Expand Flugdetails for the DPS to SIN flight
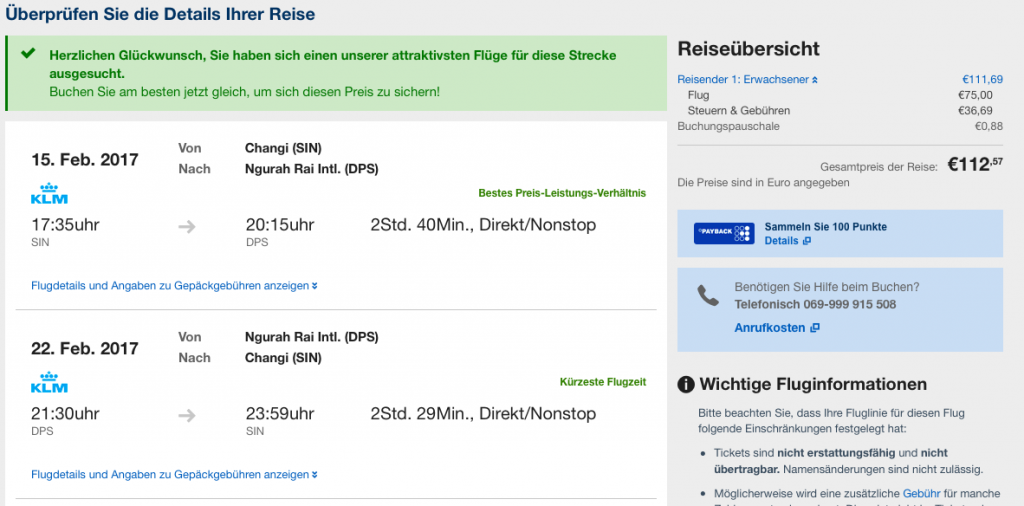1024x506 pixels. pos(174,474)
